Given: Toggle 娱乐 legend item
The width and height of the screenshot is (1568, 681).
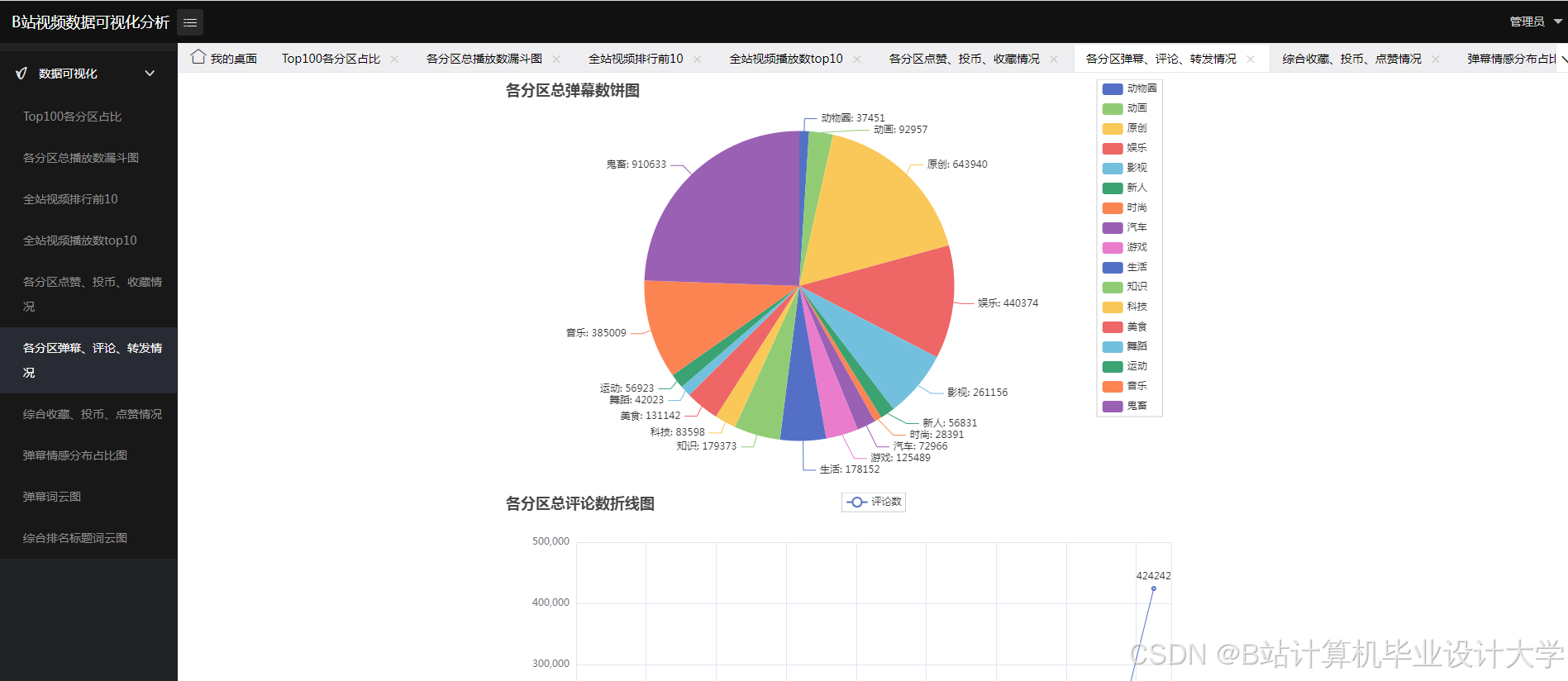Looking at the screenshot, I should [x=1125, y=148].
